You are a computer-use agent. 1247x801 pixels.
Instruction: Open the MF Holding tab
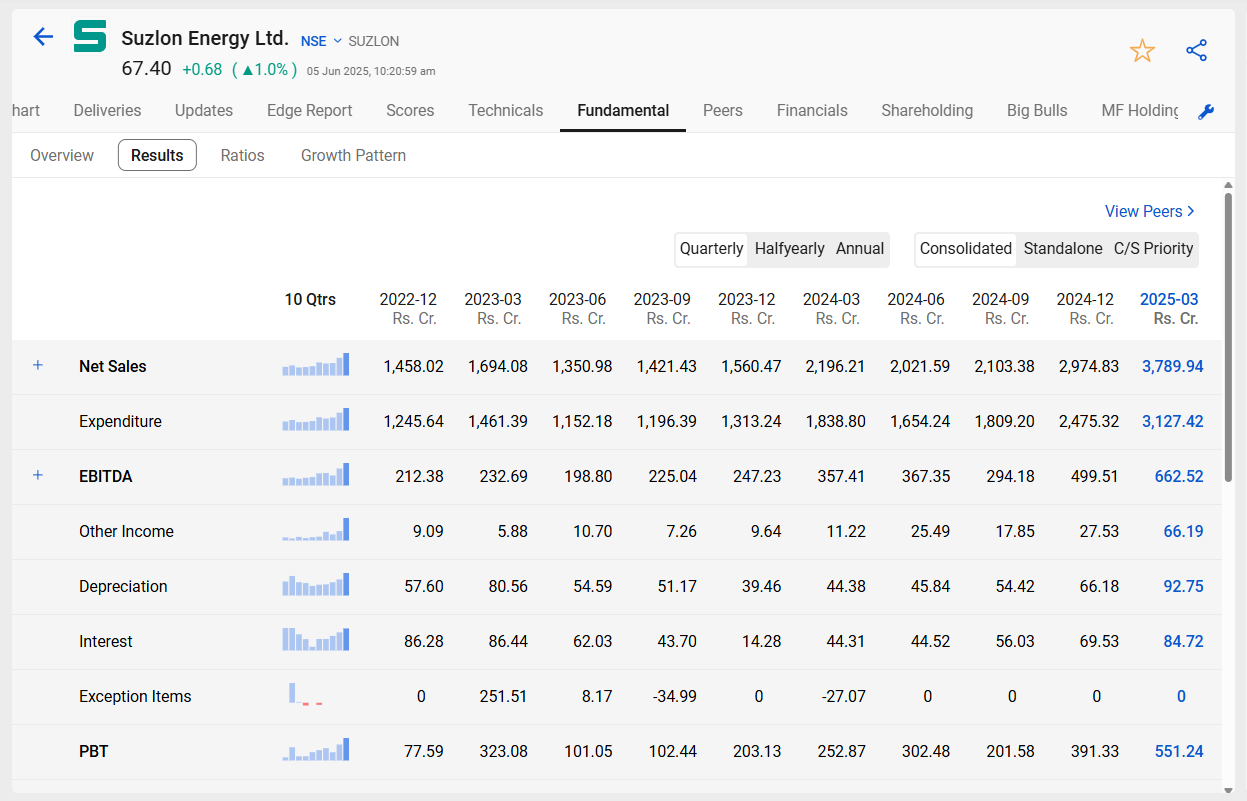1141,111
